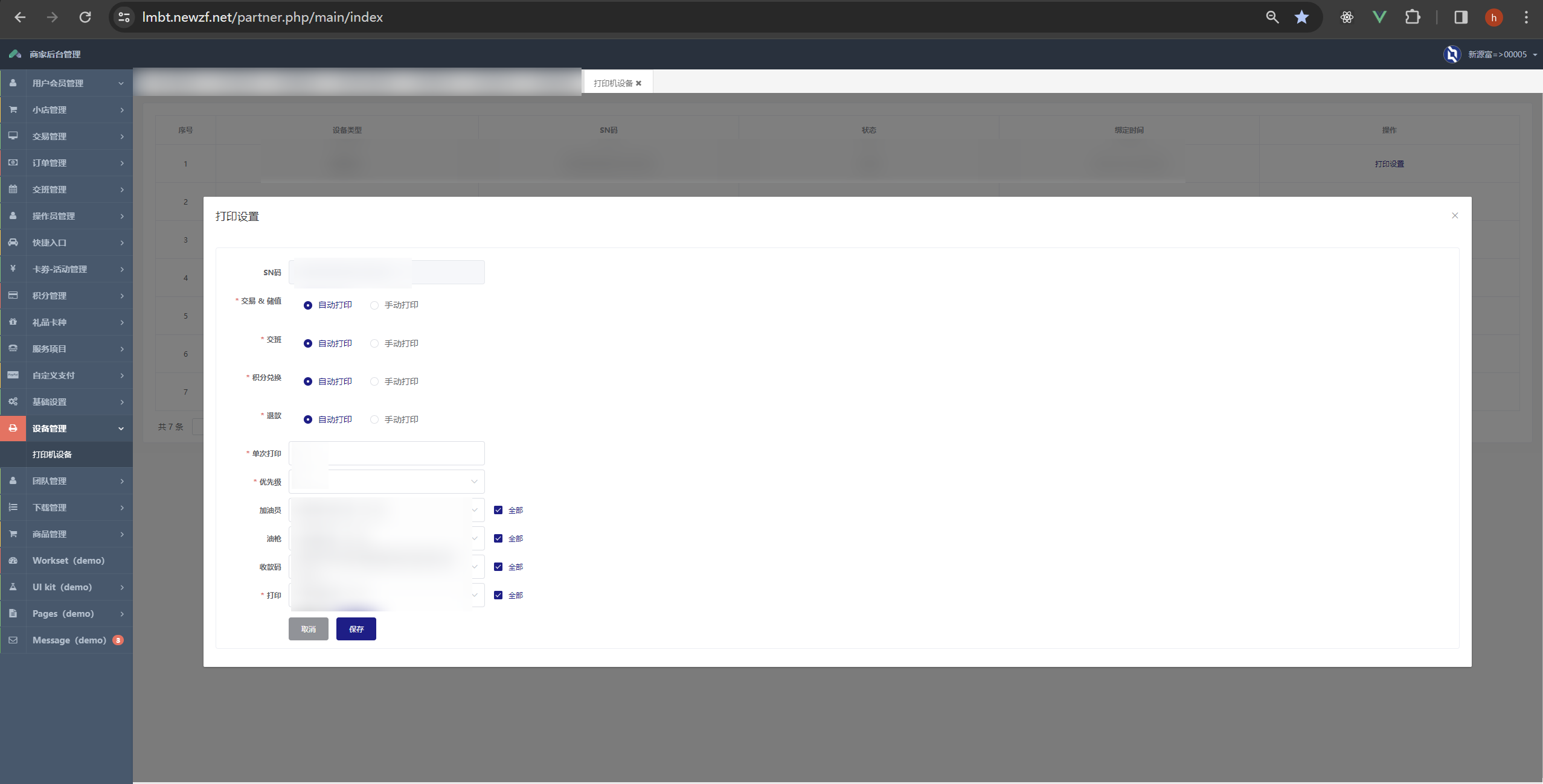Expand the 团队管理 sidebar section
The width and height of the screenshot is (1543, 784).
tap(66, 481)
